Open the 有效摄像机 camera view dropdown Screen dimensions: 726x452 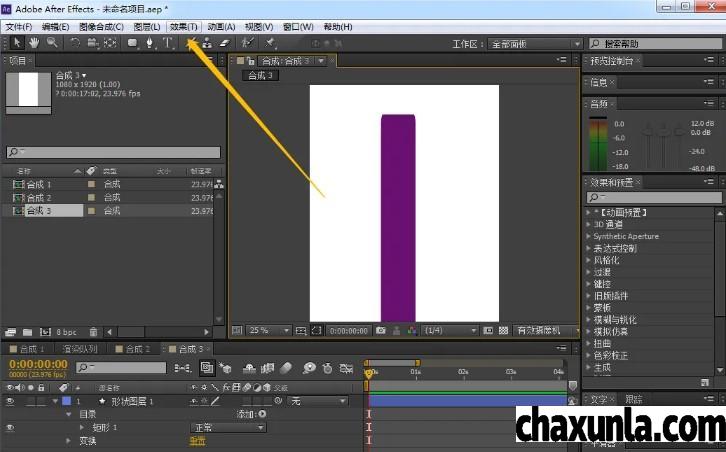[x=545, y=331]
